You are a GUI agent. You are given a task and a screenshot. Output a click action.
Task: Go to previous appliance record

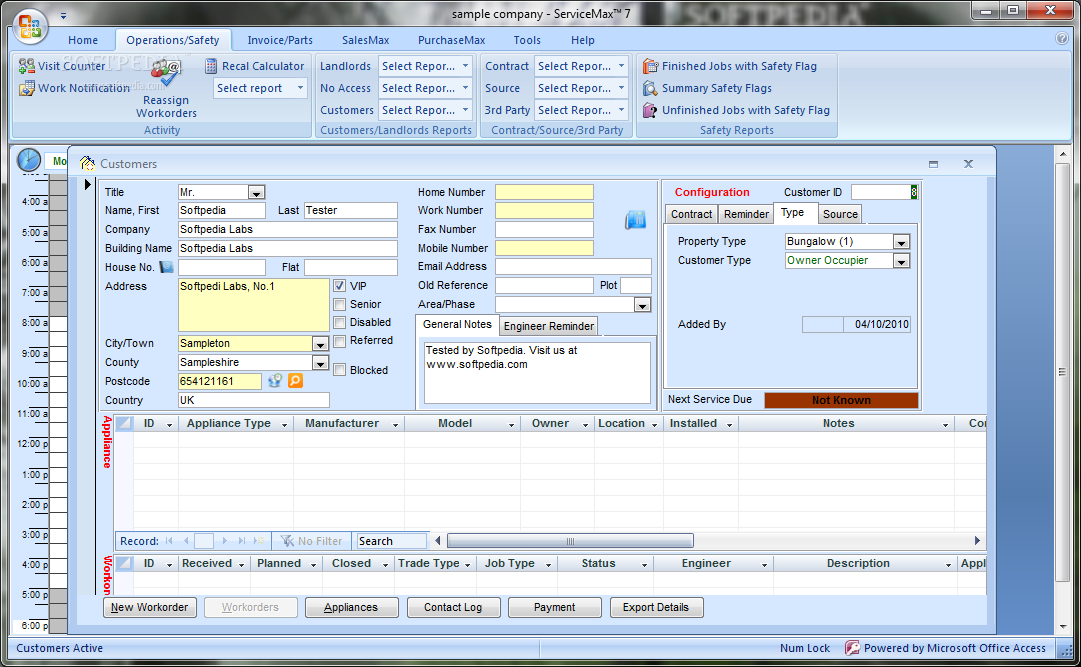click(x=185, y=541)
